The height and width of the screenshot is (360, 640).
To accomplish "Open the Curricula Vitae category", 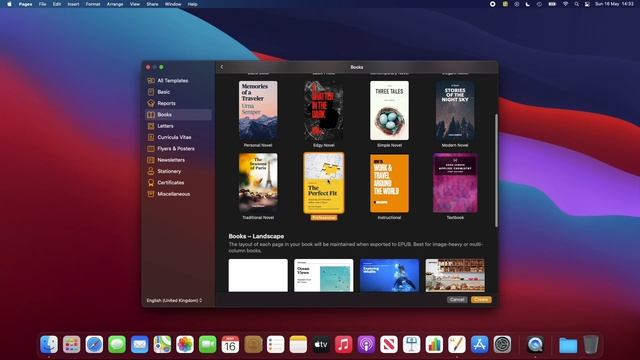I will click(x=178, y=137).
